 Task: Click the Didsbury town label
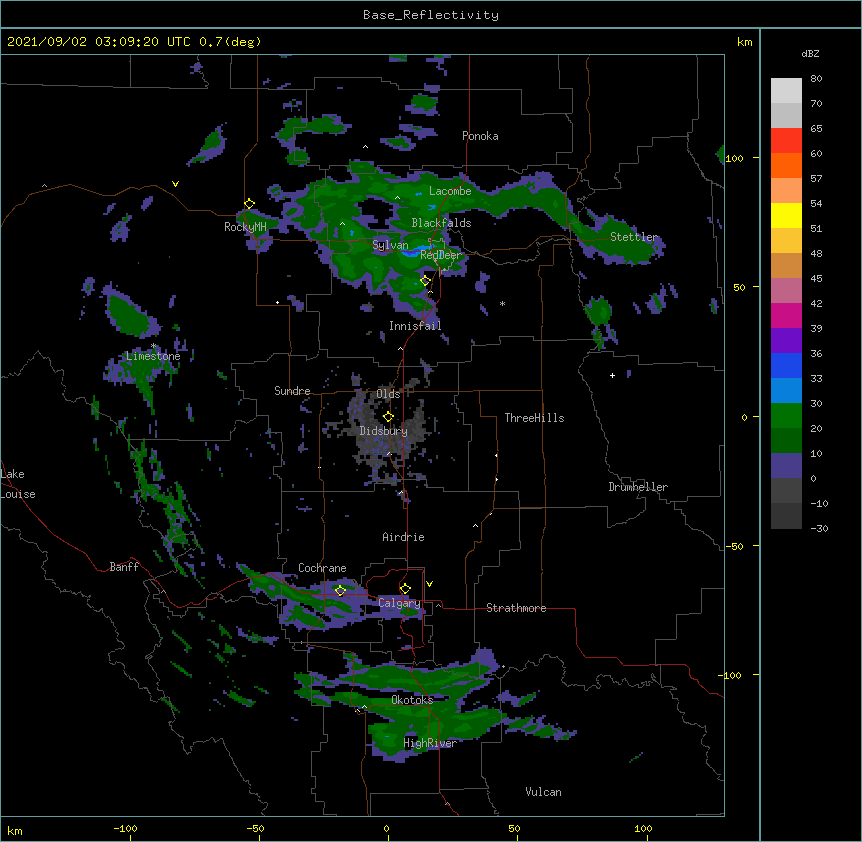[x=384, y=431]
